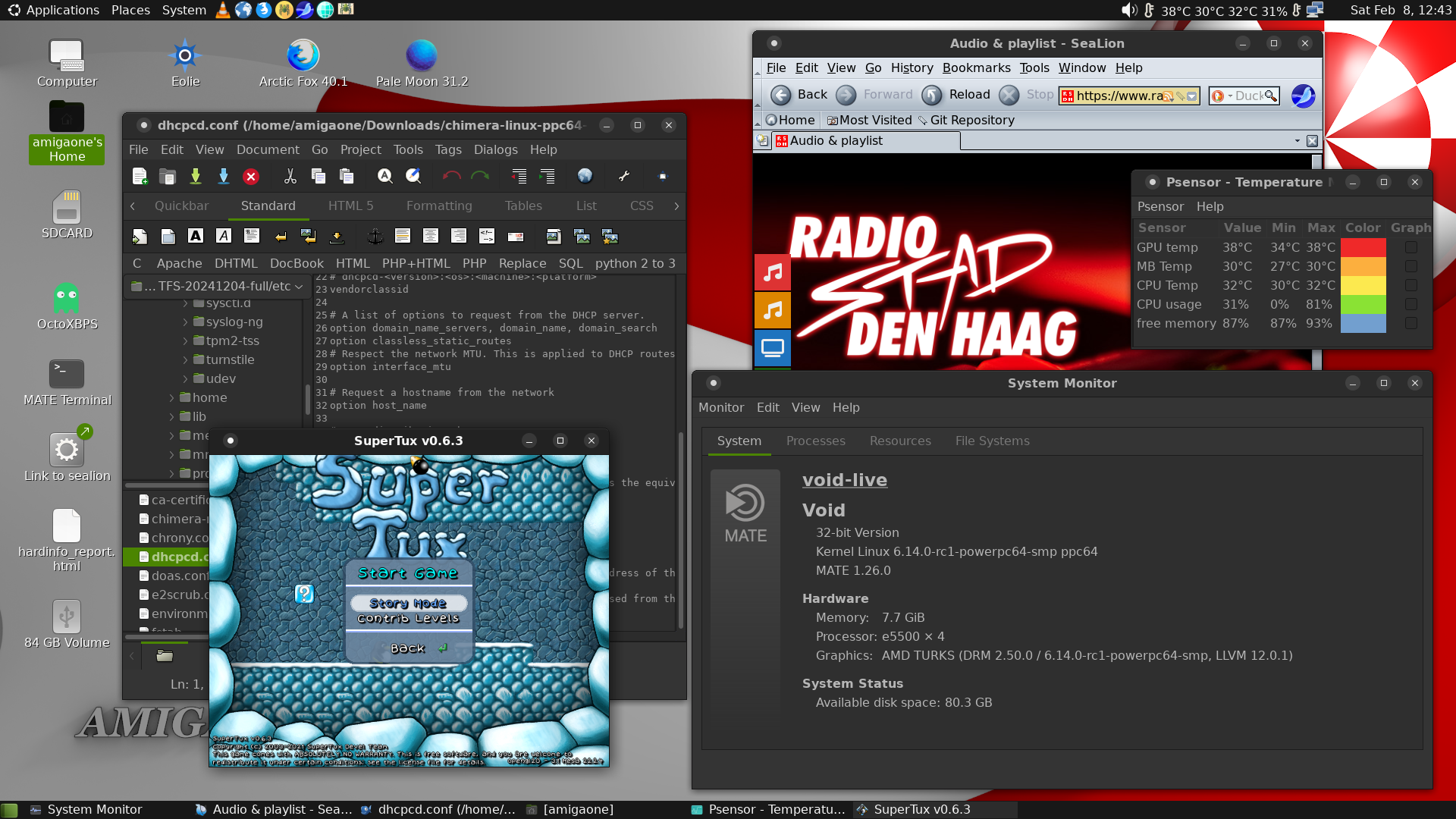
Task: Click the orange music note sidebar icon
Action: (x=773, y=310)
